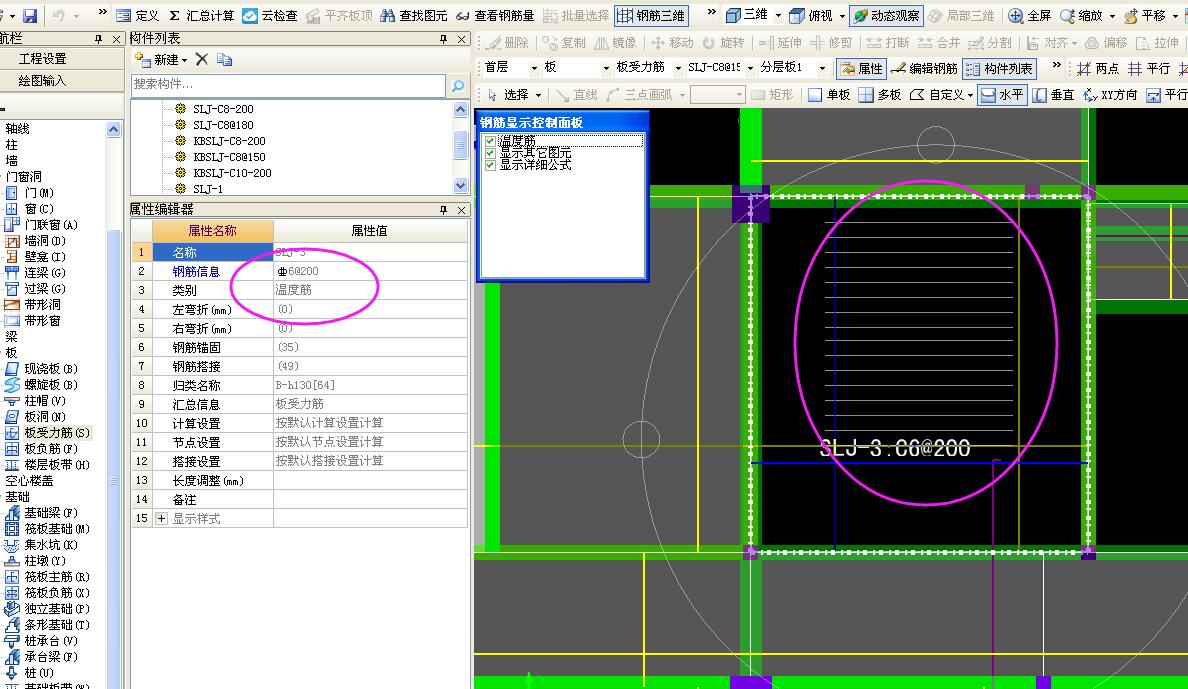Switch to 三维 3D view
Screen dimensions: 1188x689
(x=747, y=15)
